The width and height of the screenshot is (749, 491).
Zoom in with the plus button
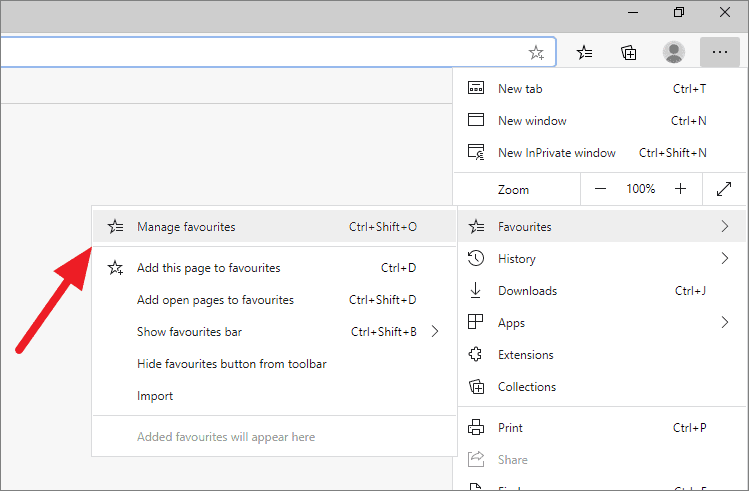[680, 189]
